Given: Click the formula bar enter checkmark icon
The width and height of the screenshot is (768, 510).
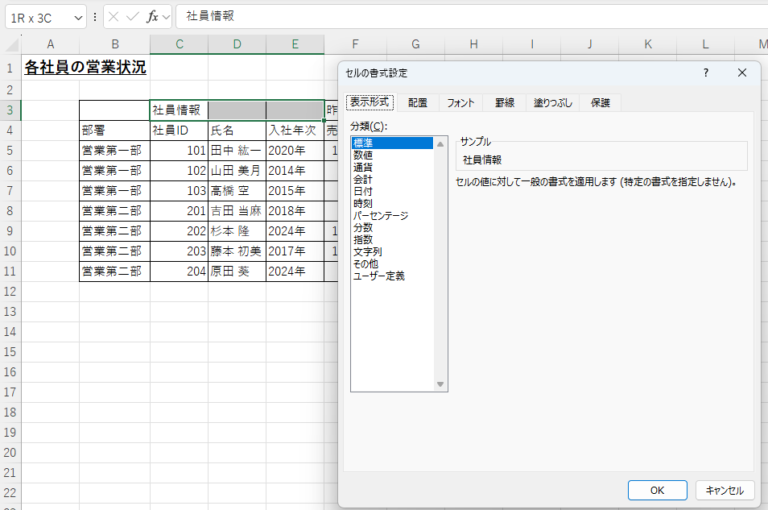Looking at the screenshot, I should [x=133, y=17].
